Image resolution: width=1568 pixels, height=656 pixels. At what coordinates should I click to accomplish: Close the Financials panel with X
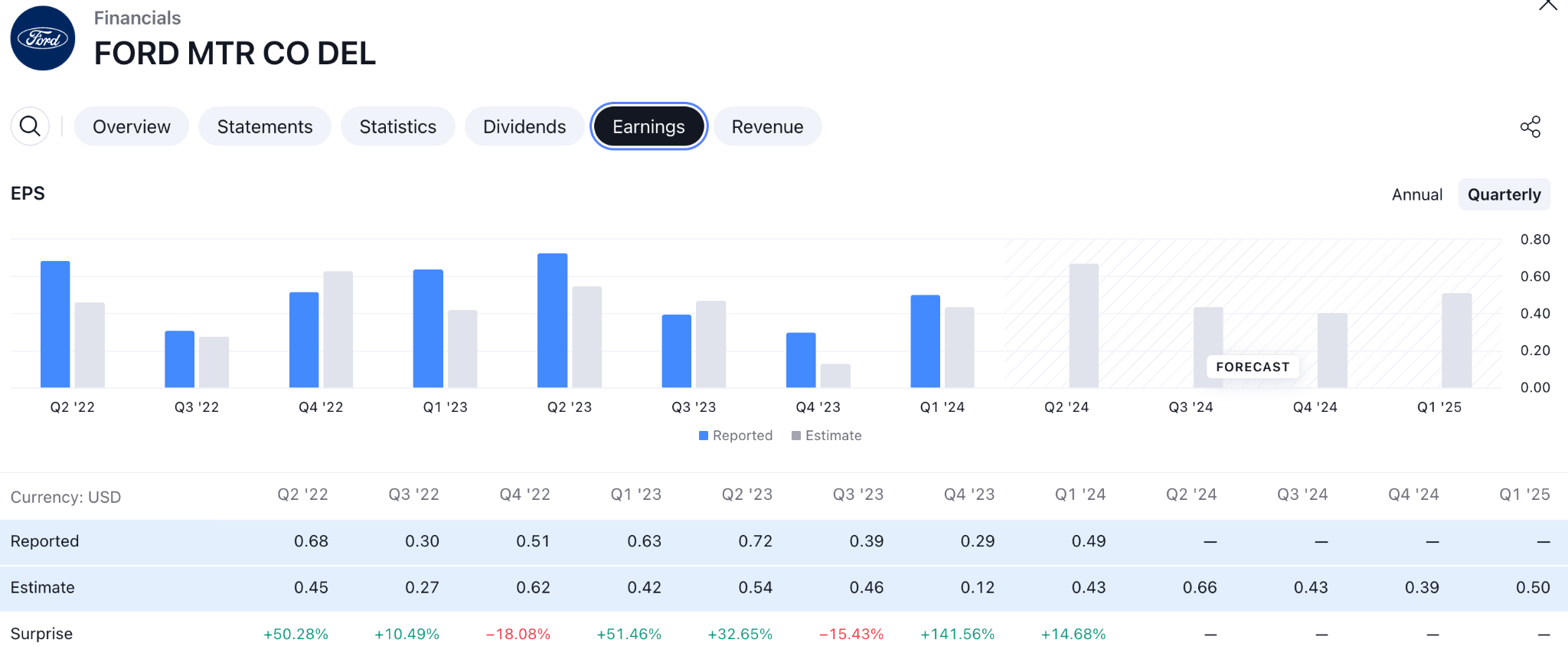[x=1548, y=5]
